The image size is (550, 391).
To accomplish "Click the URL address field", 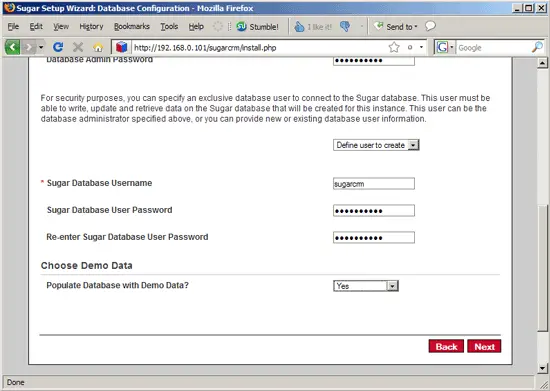I will click(259, 47).
